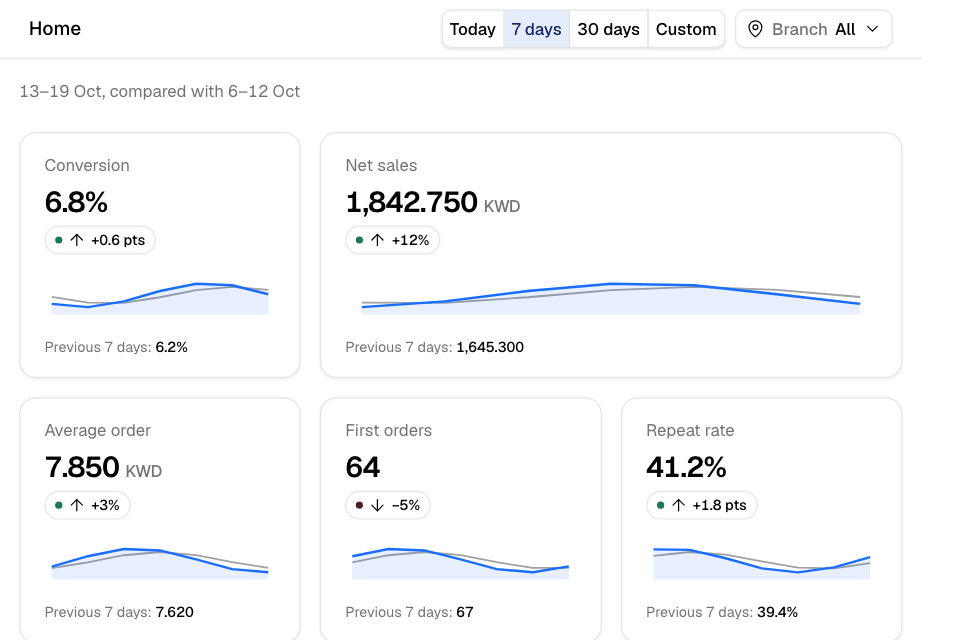
Task: Choose the 30 days range
Action: 609,29
